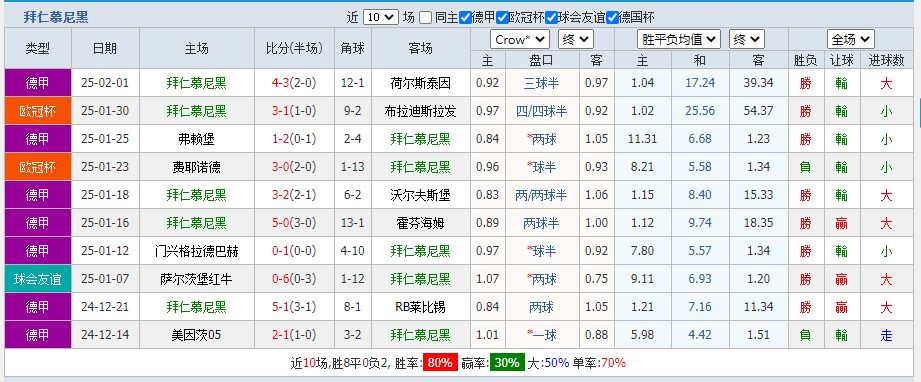Viewport: 921px width, 382px height.
Task: Uncheck the 德国杯 filter checkbox
Action: coord(612,18)
